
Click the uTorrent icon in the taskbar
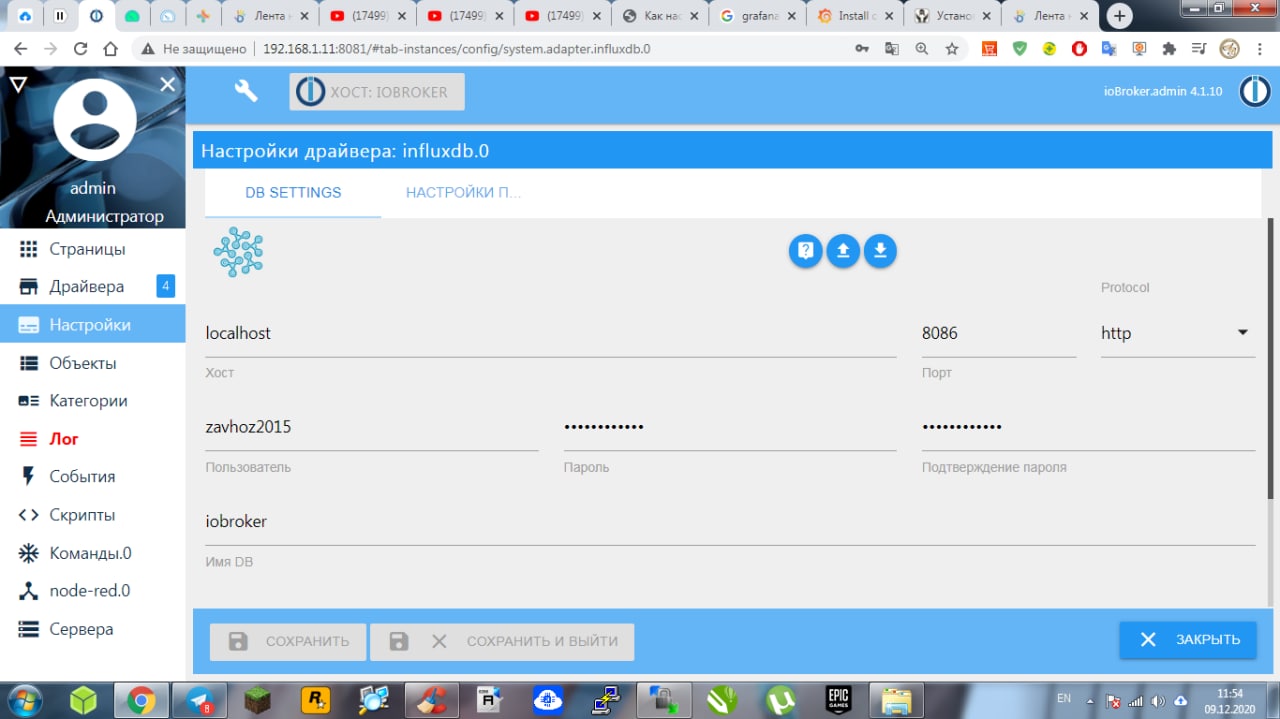780,701
